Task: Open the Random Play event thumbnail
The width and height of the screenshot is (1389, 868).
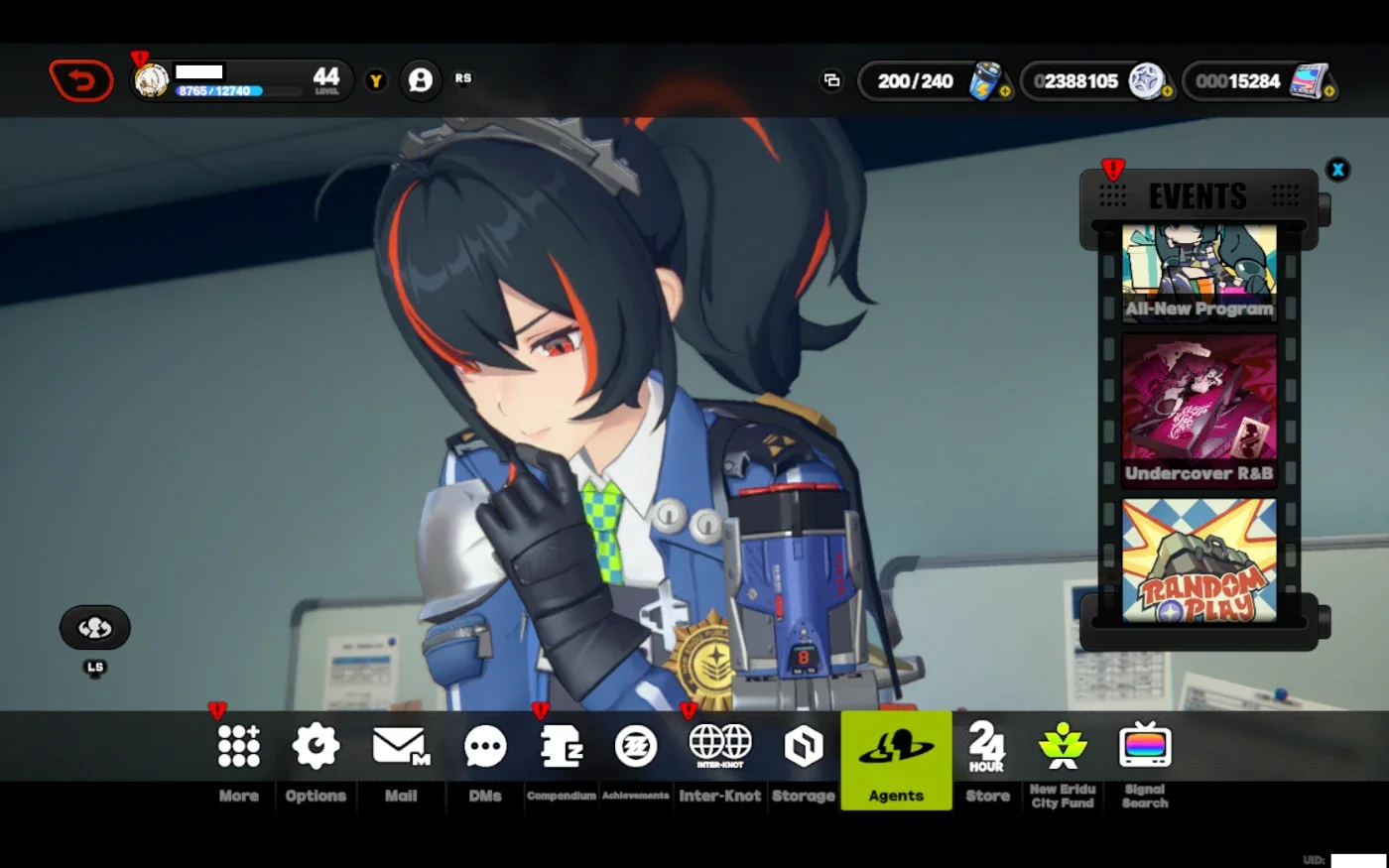Action: click(1199, 560)
